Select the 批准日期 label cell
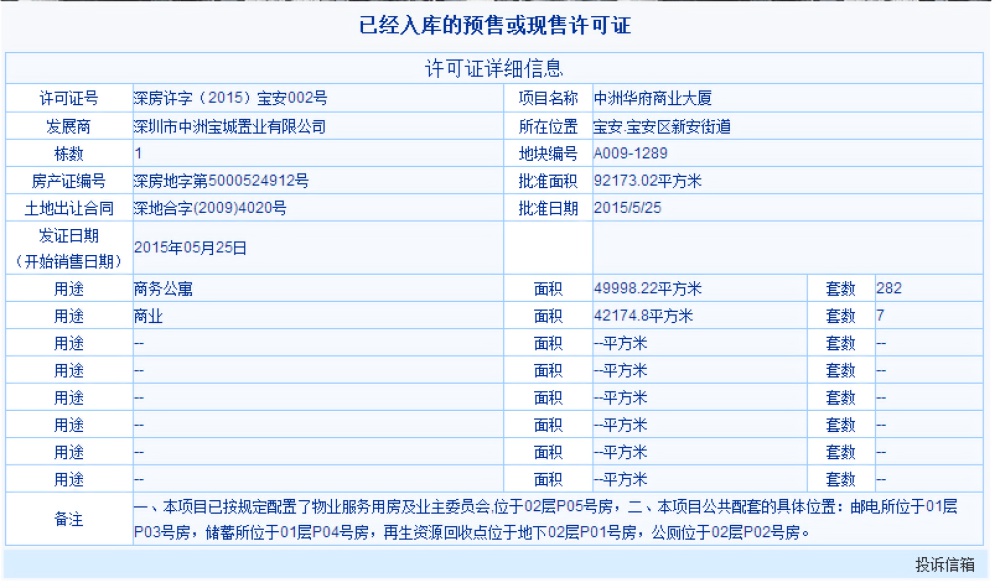The width and height of the screenshot is (1000, 588). pos(548,208)
